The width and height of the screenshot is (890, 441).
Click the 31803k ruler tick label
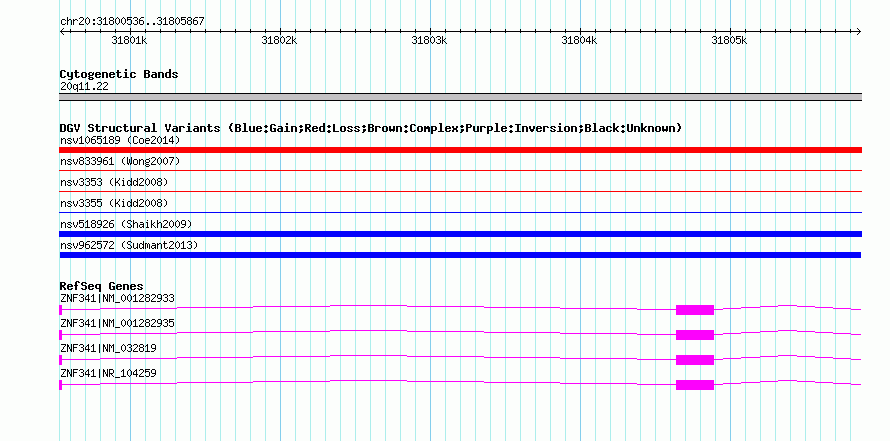[429, 40]
